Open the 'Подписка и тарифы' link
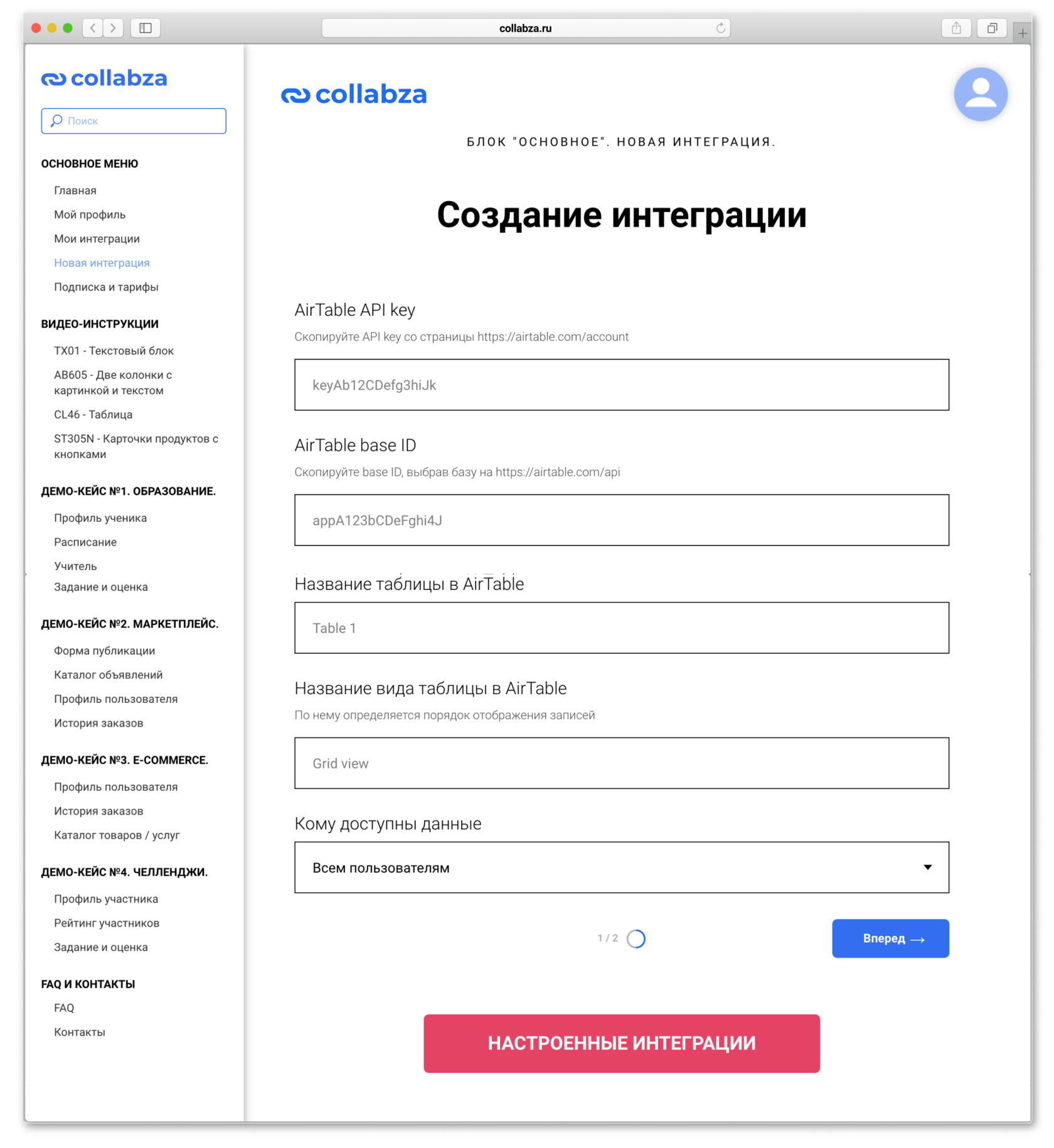The width and height of the screenshot is (1054, 1148). (x=105, y=287)
